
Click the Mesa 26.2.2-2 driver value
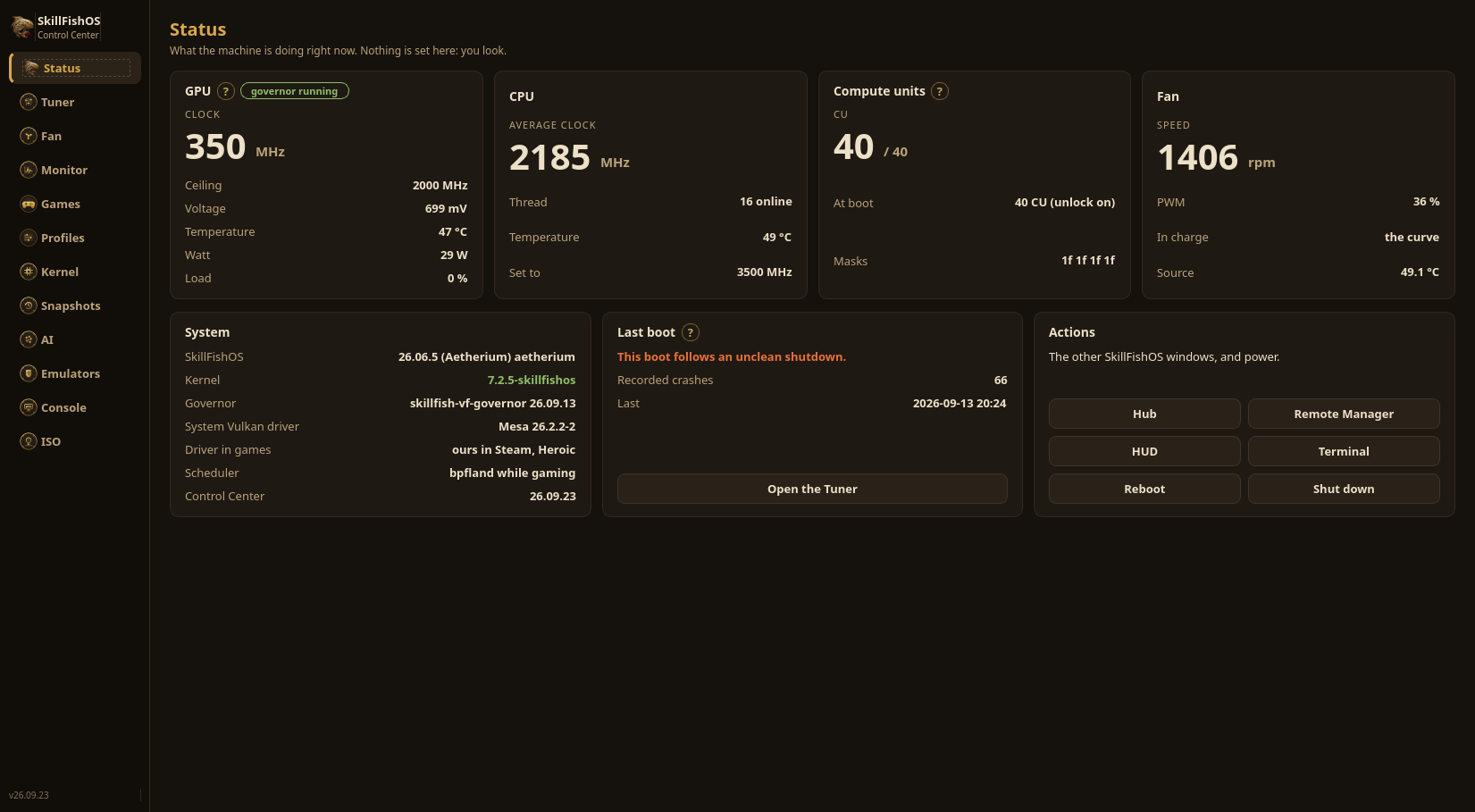coord(537,427)
